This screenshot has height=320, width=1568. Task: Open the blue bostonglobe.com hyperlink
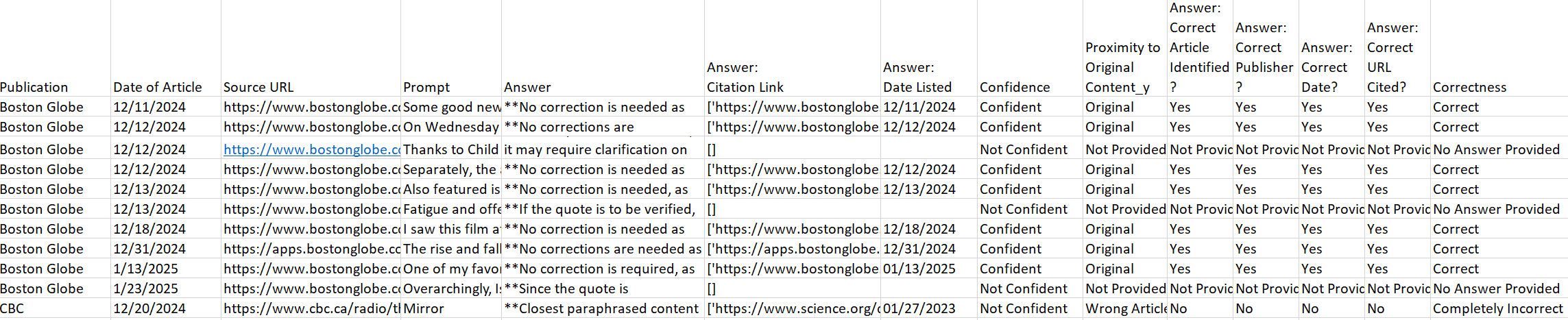pos(312,149)
